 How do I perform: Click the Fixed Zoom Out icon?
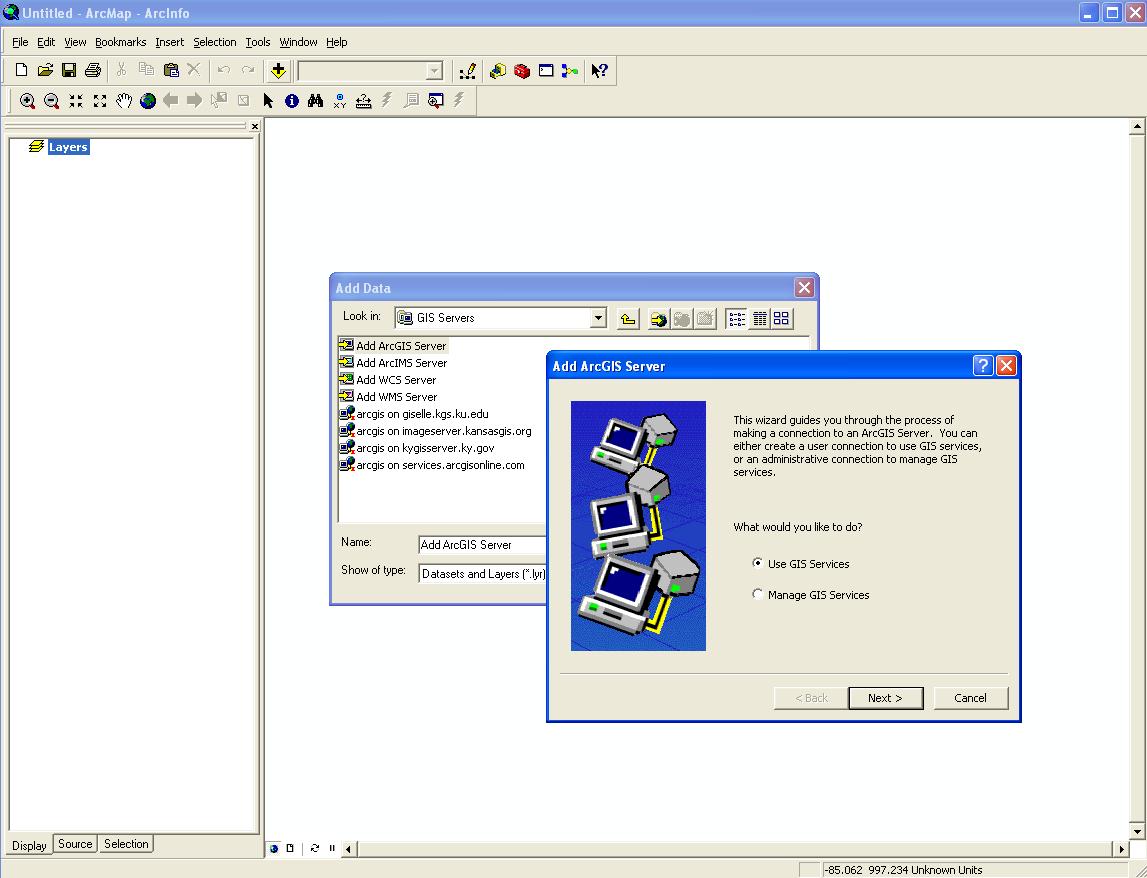coord(99,101)
